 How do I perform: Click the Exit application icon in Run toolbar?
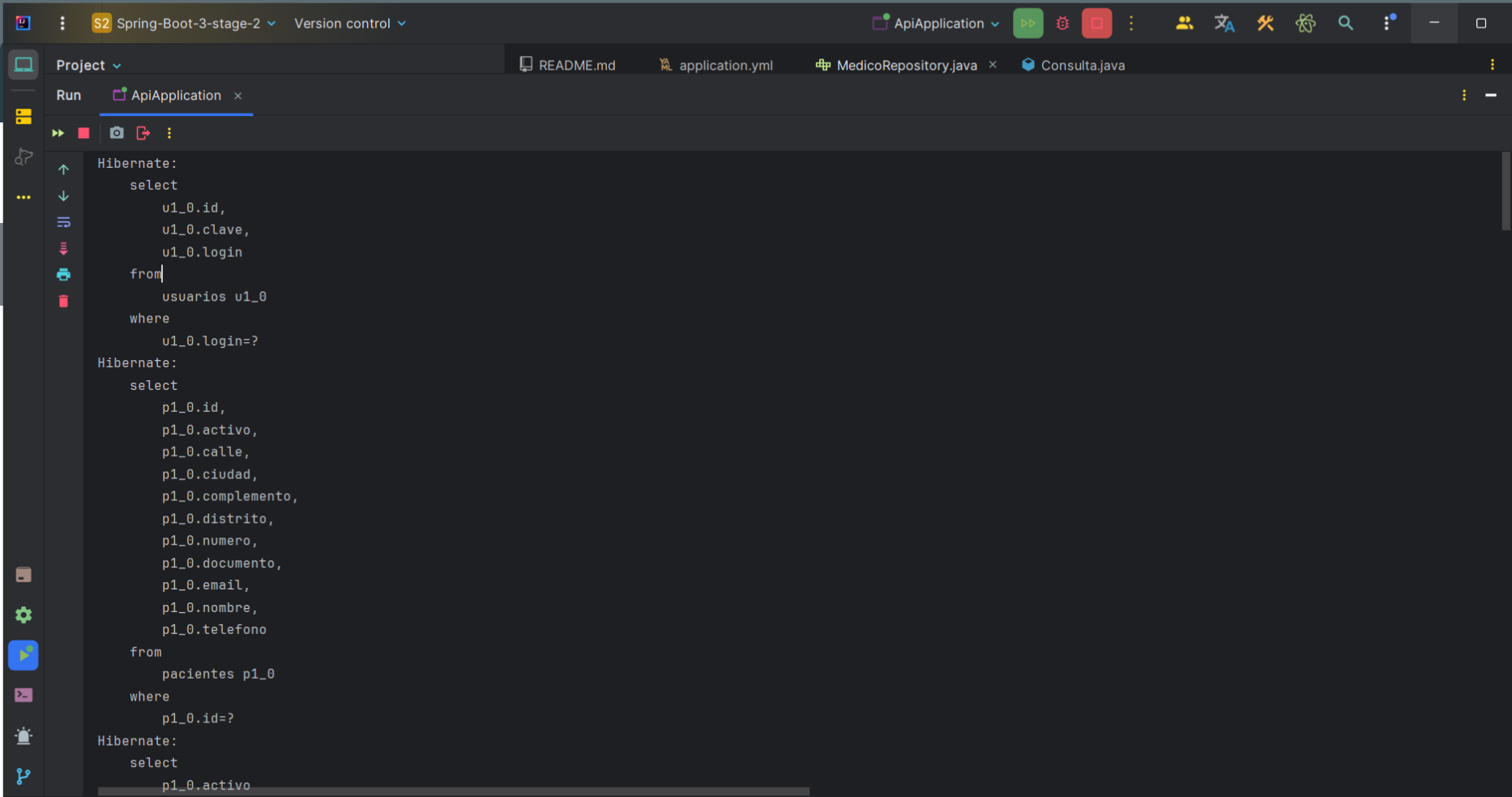[x=143, y=133]
